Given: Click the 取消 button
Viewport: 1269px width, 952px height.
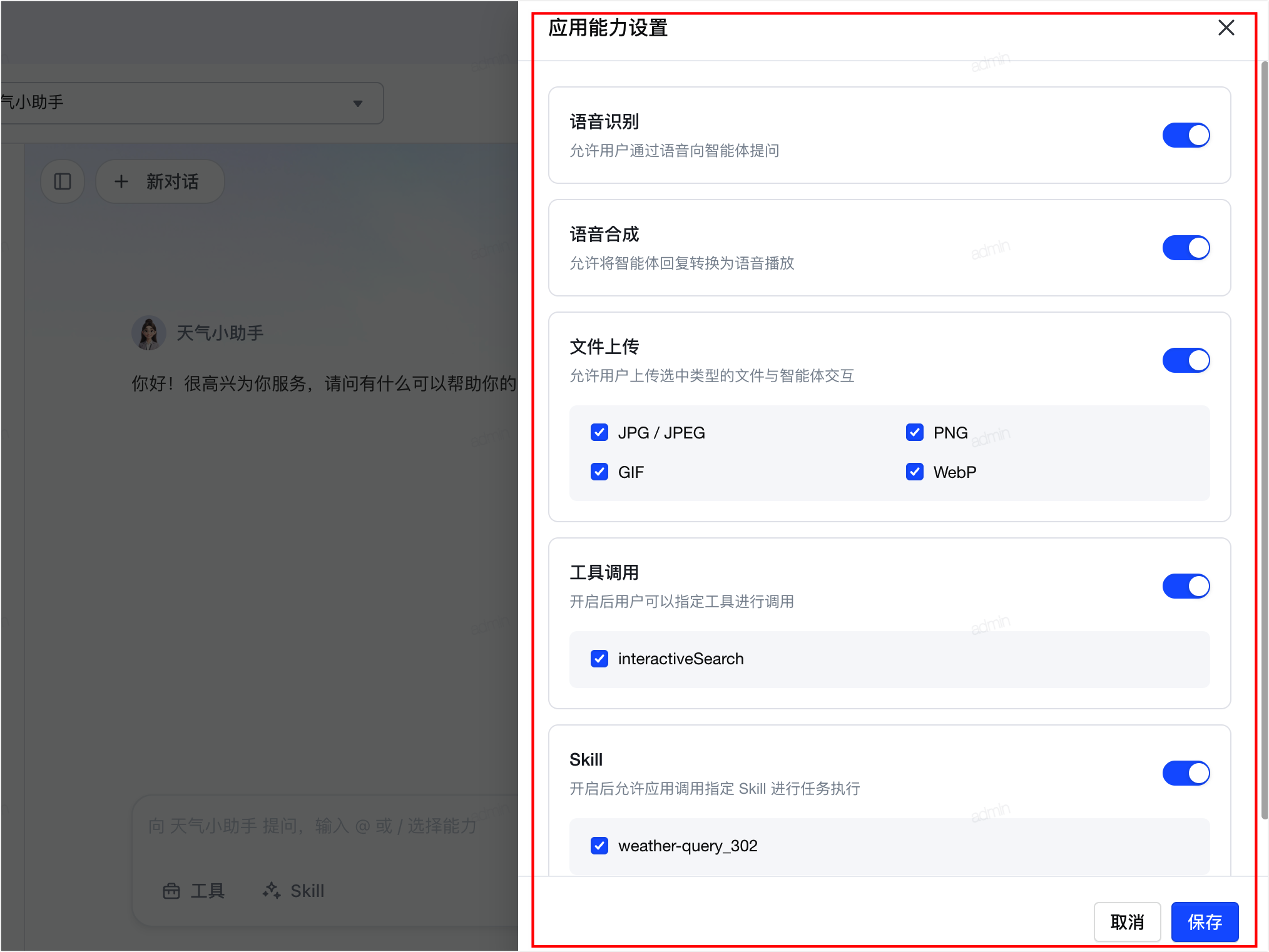Looking at the screenshot, I should click(1127, 921).
